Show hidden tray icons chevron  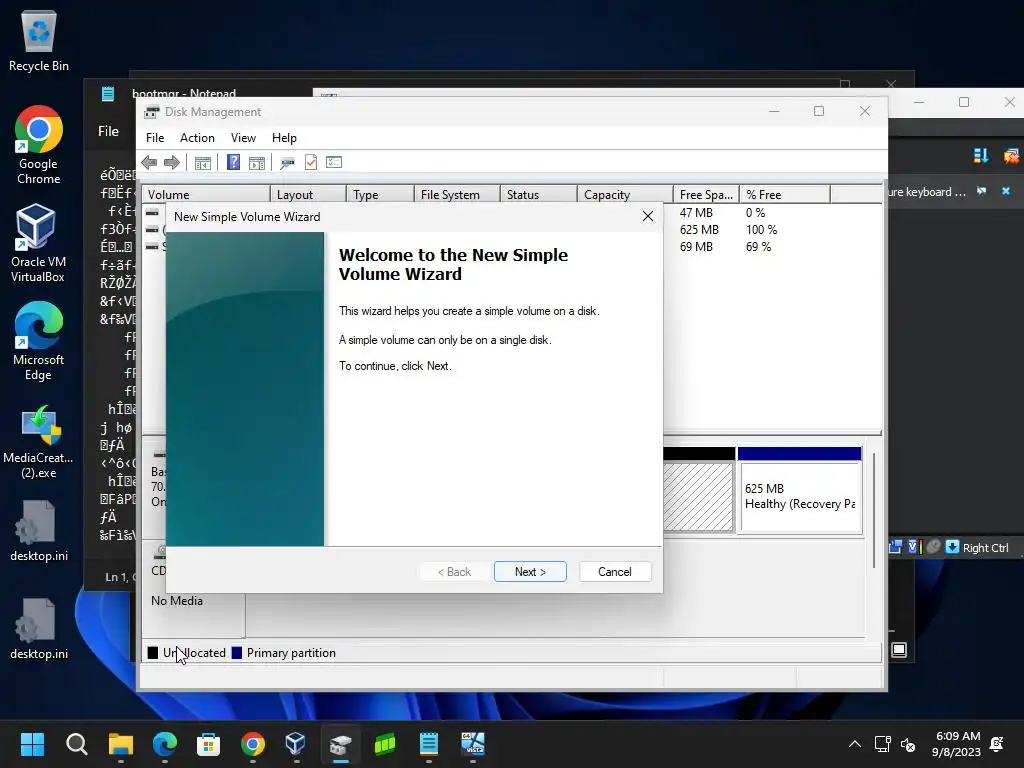tap(854, 744)
